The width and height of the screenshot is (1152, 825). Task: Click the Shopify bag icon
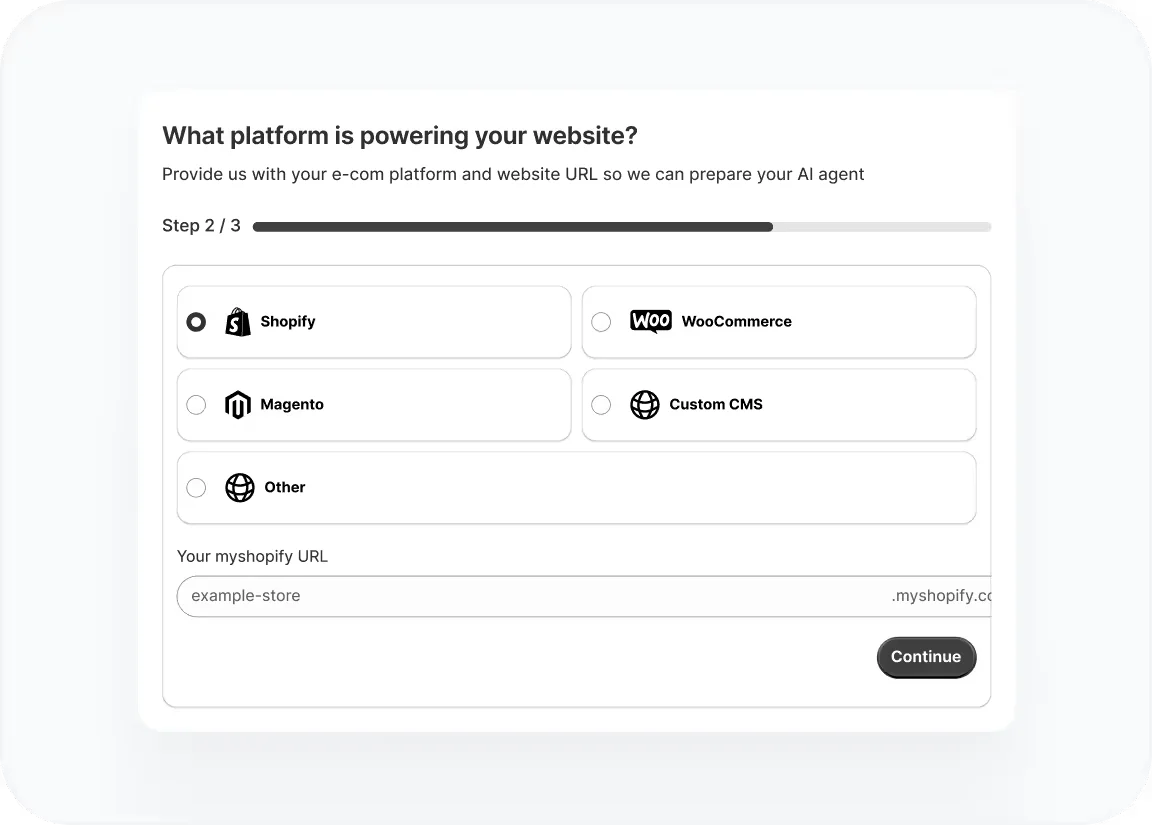(x=237, y=321)
